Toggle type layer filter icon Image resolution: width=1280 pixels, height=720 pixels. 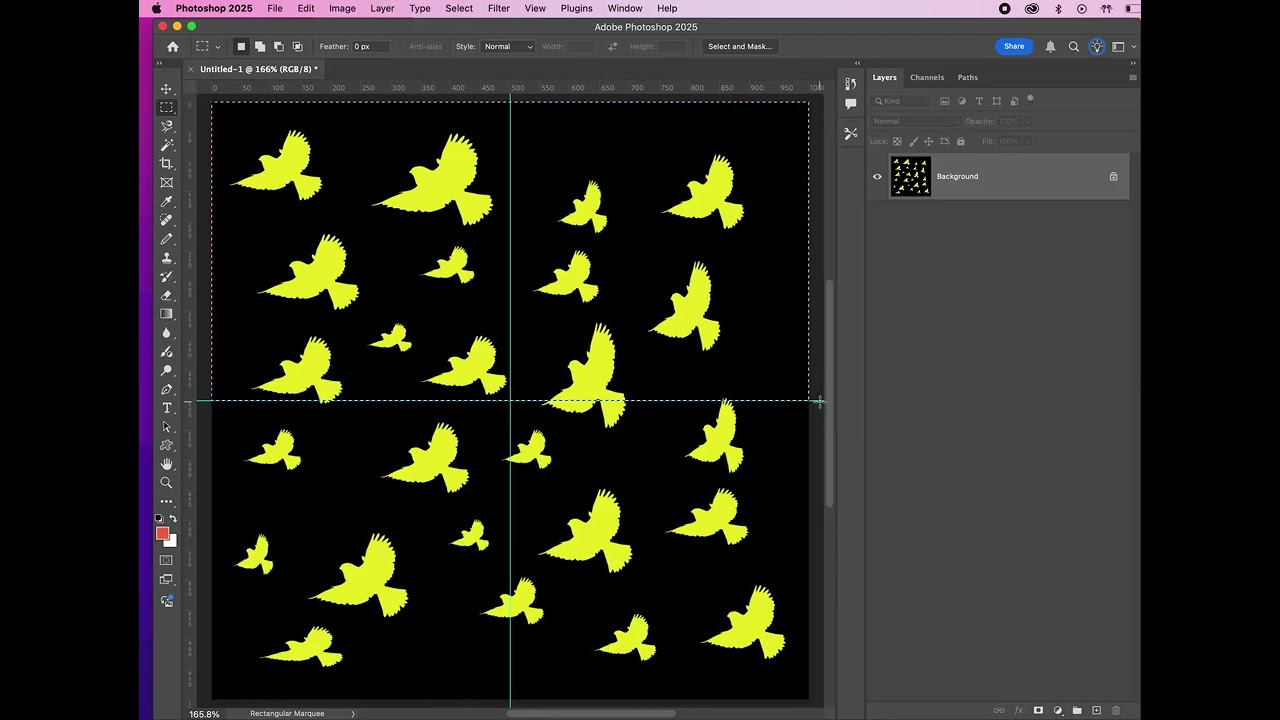(x=979, y=101)
